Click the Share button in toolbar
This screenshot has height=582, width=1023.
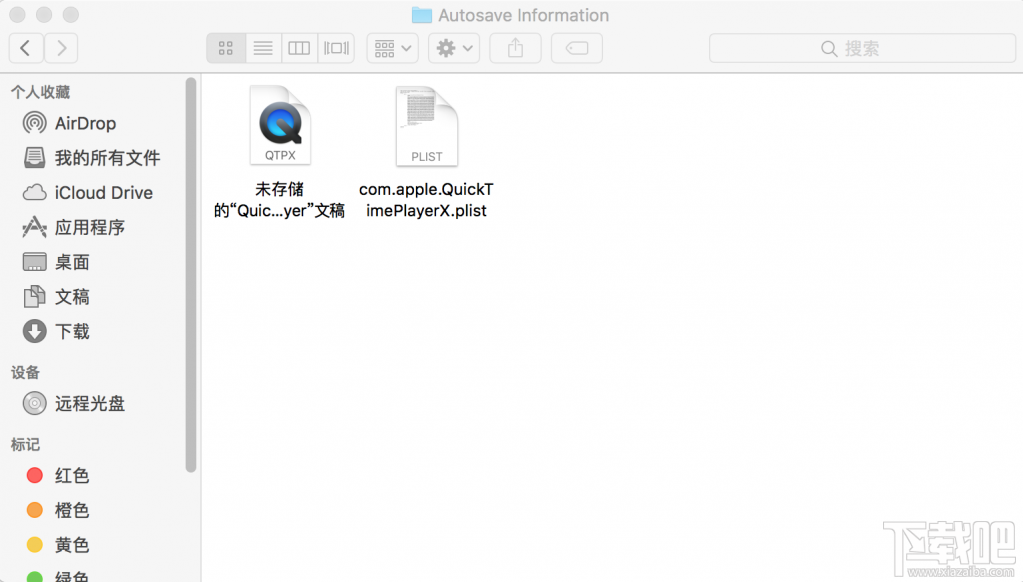[x=515, y=48]
